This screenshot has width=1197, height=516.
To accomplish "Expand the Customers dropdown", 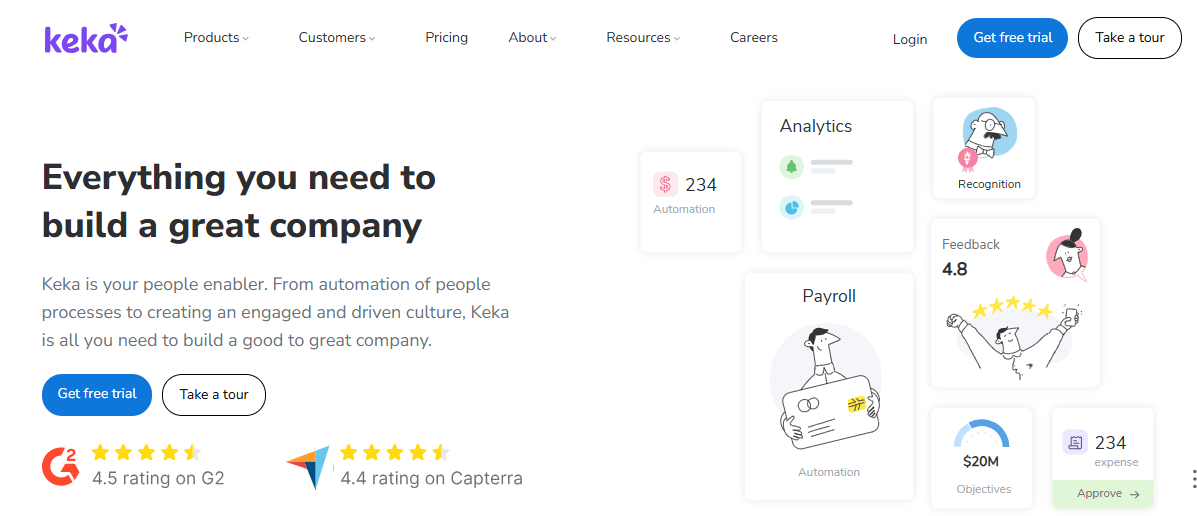I will point(337,37).
